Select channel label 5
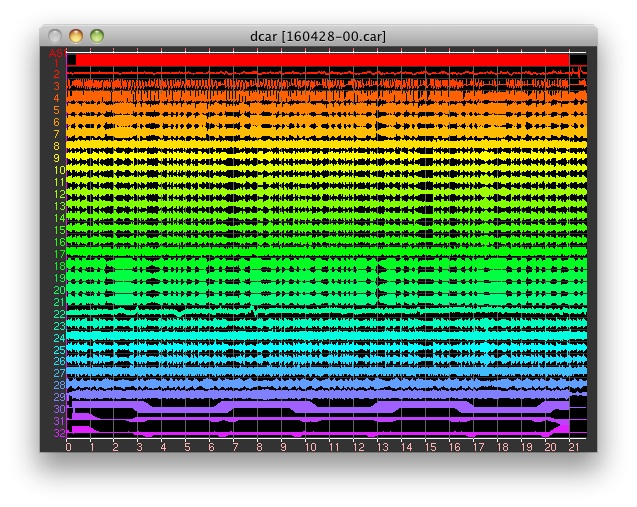 (57, 110)
